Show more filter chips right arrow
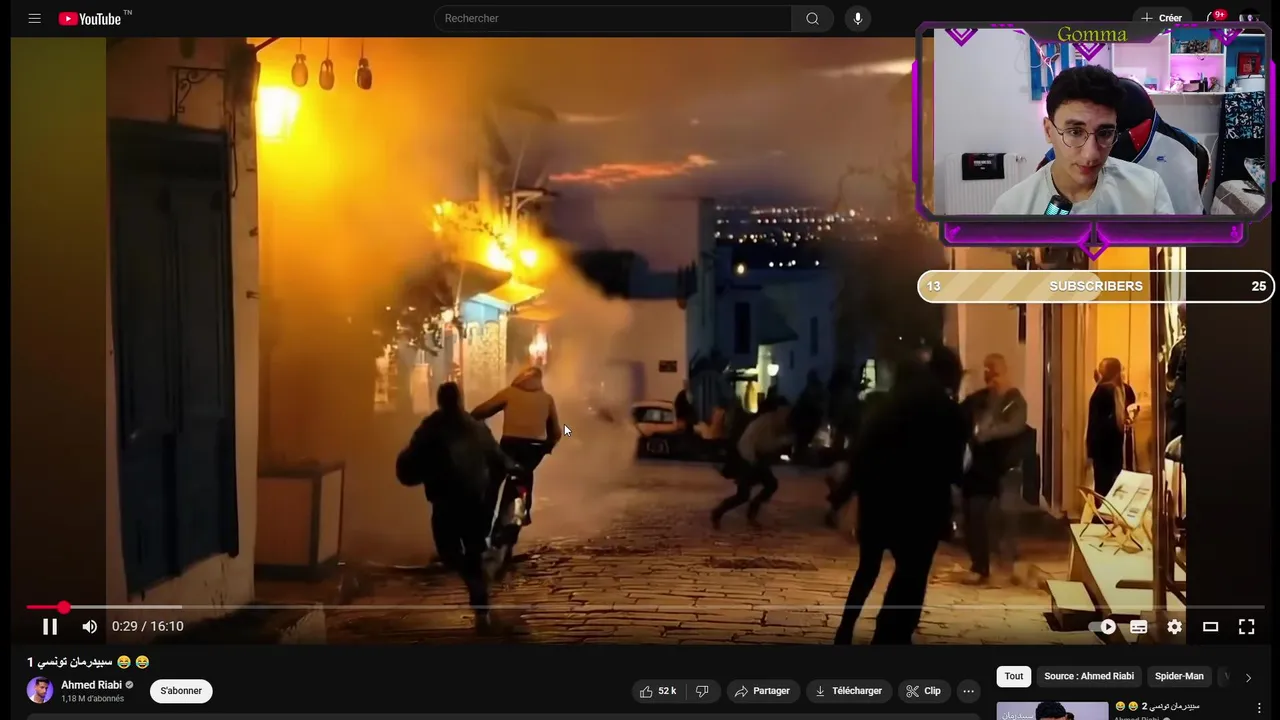The height and width of the screenshot is (720, 1280). (x=1248, y=677)
